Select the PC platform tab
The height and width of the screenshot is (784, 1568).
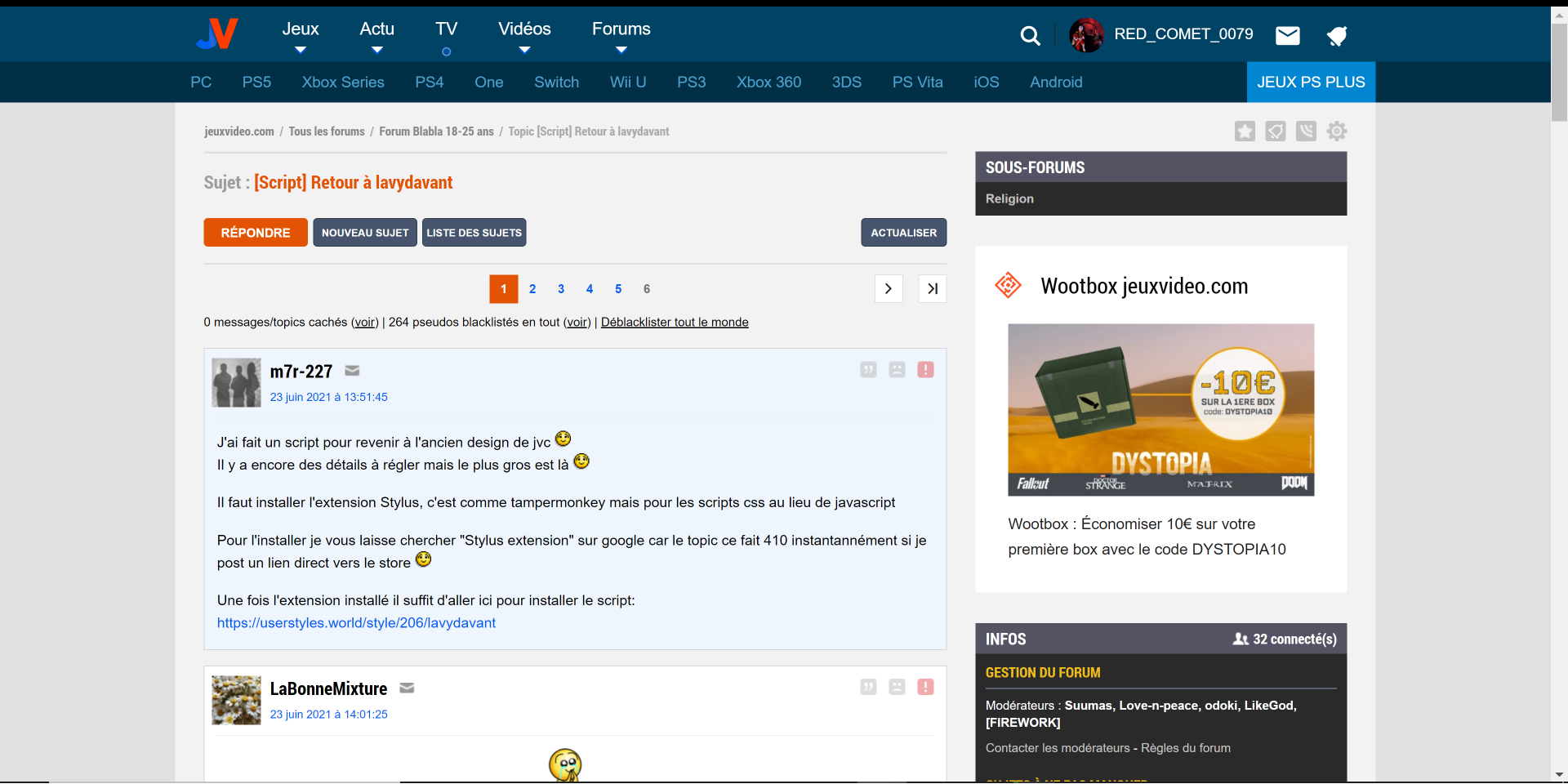pos(201,82)
